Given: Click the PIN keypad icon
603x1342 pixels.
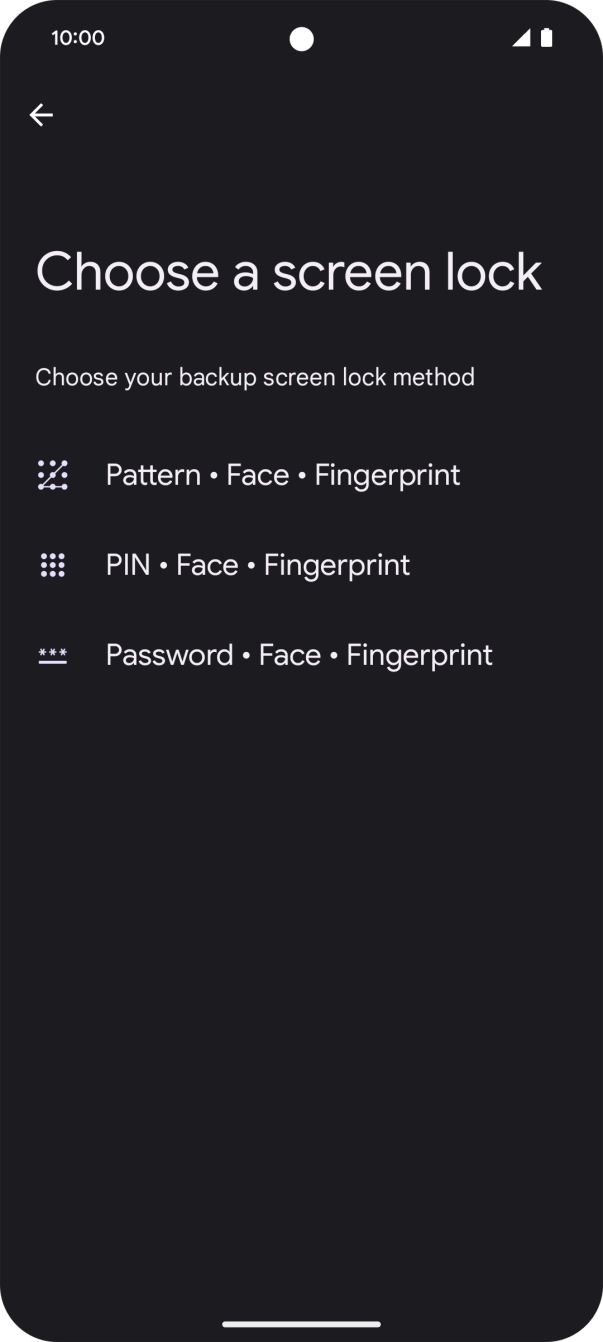Looking at the screenshot, I should [52, 564].
